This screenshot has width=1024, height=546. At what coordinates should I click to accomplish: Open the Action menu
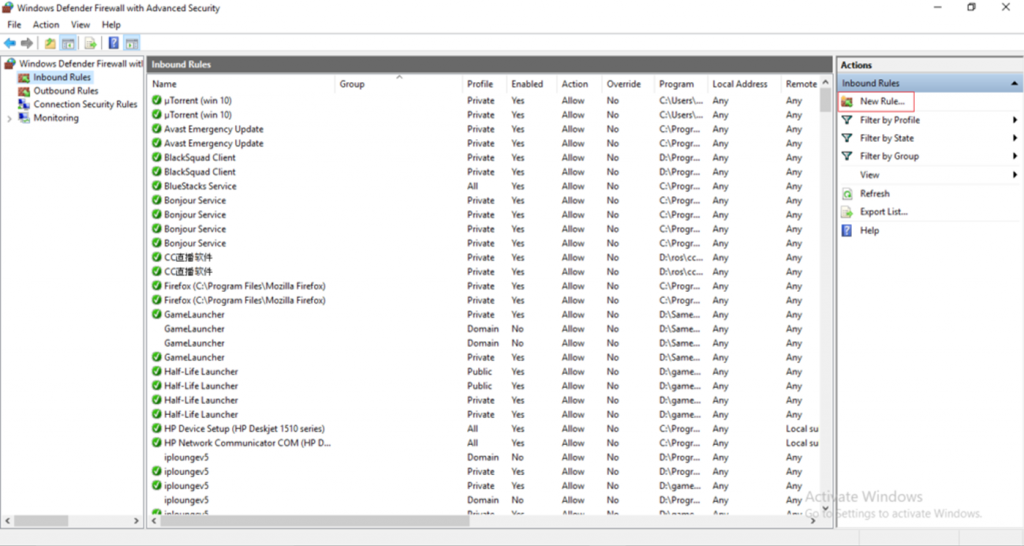coord(46,25)
